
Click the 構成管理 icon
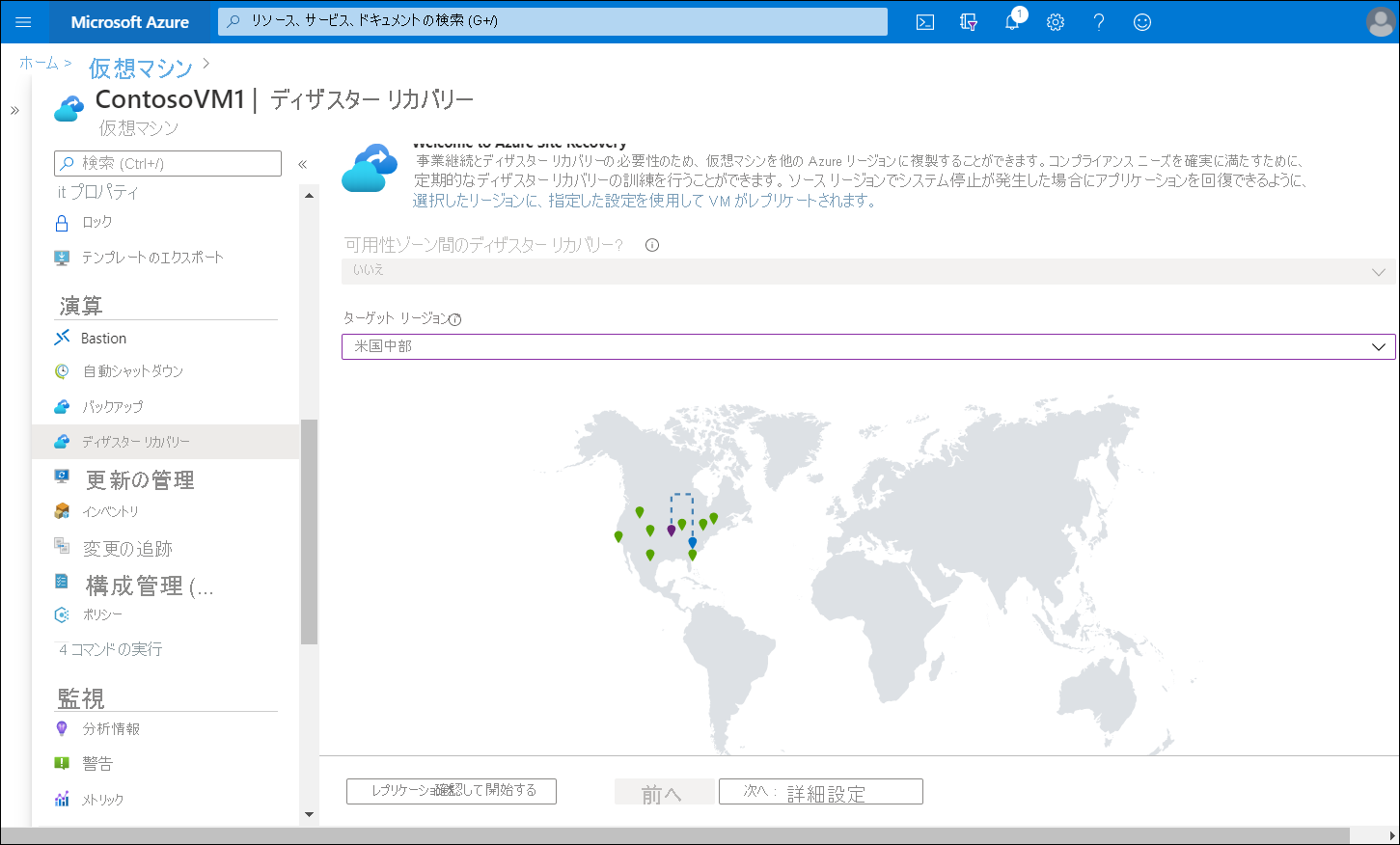click(x=62, y=582)
